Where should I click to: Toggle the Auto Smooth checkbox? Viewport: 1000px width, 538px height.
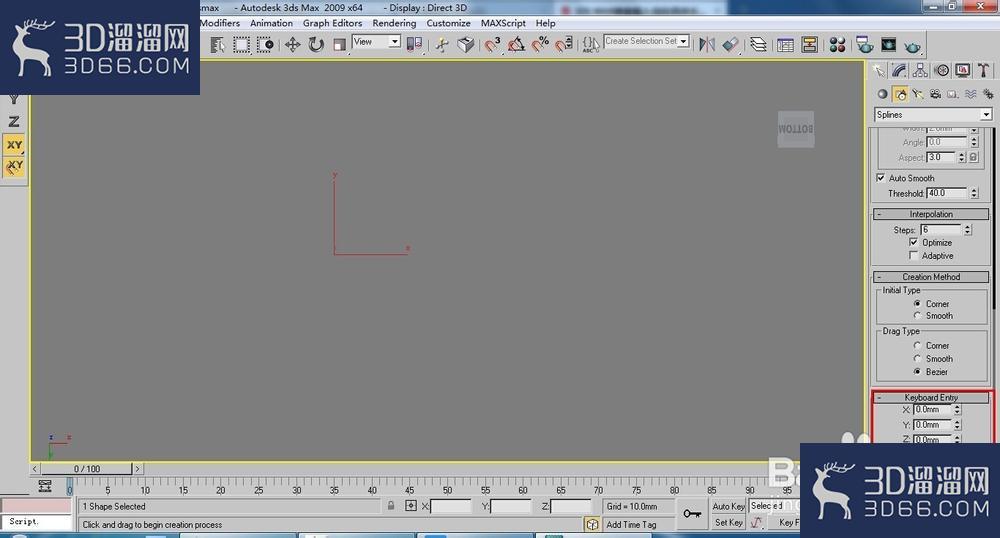881,178
